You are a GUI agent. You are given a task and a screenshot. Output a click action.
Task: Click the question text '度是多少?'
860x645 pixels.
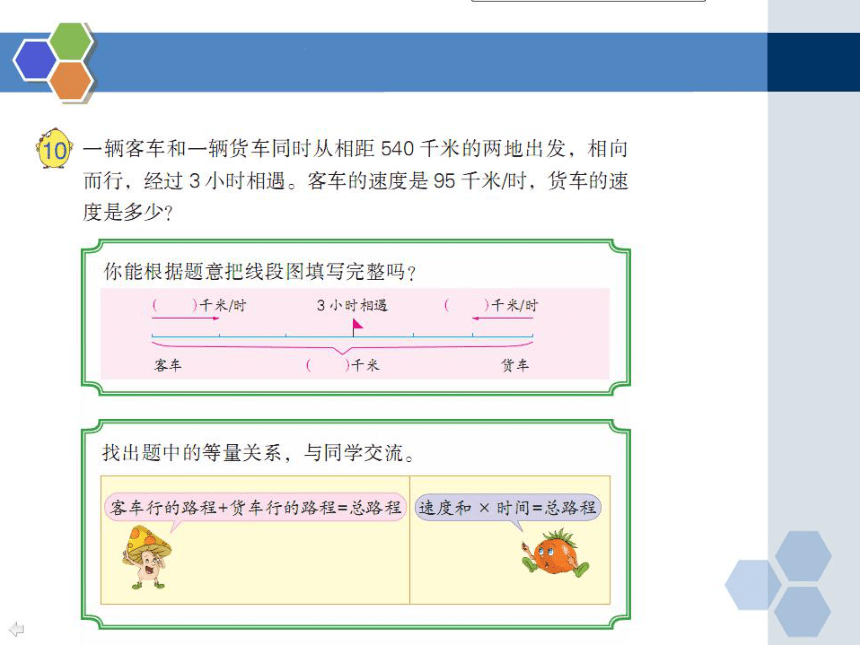click(128, 212)
